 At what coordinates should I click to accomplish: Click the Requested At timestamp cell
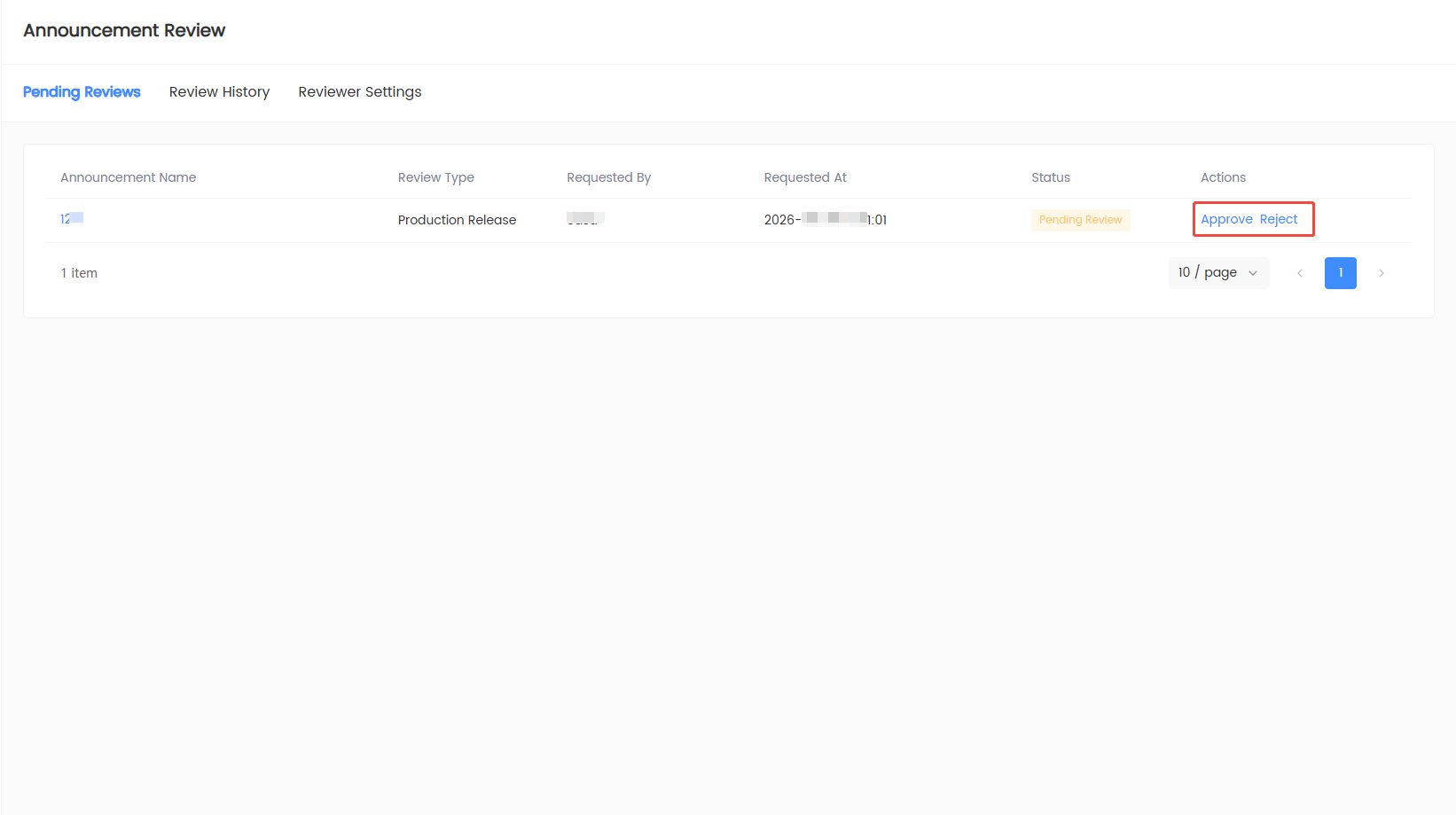tap(826, 220)
